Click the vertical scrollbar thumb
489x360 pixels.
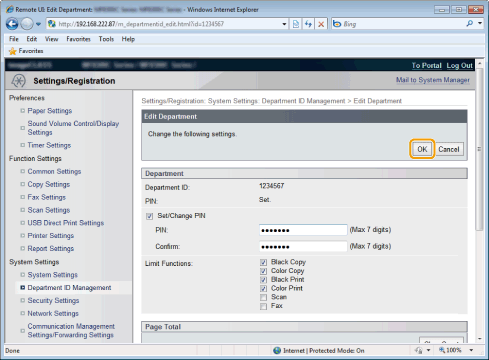[480, 149]
